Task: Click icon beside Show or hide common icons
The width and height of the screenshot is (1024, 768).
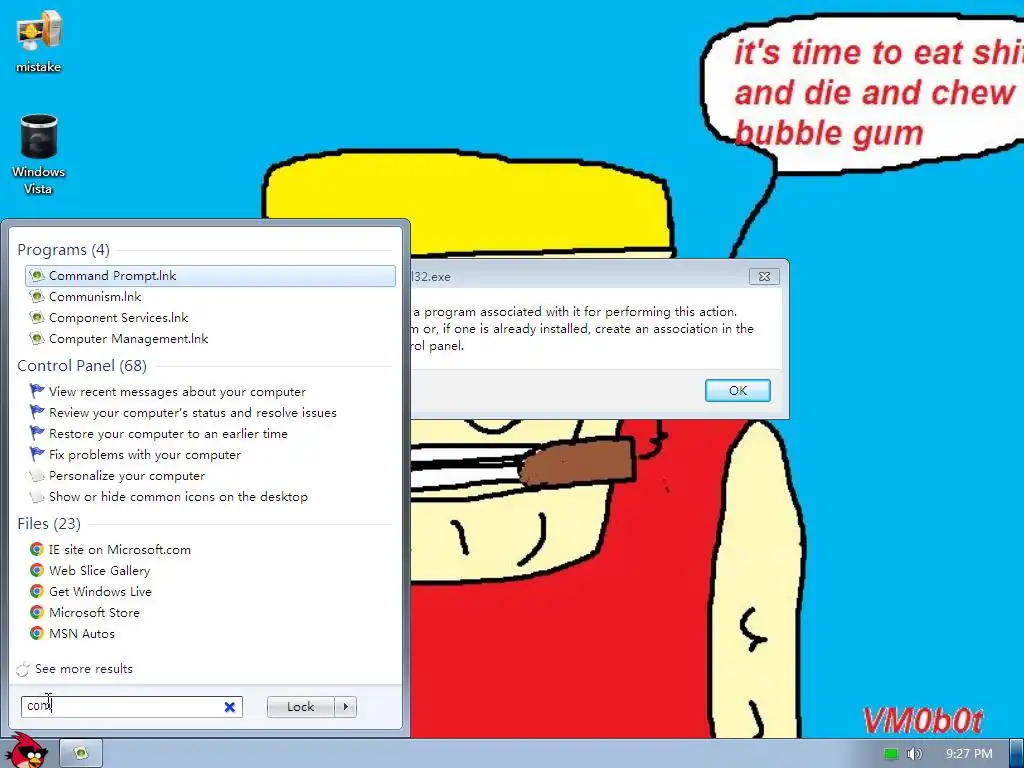Action: (37, 496)
